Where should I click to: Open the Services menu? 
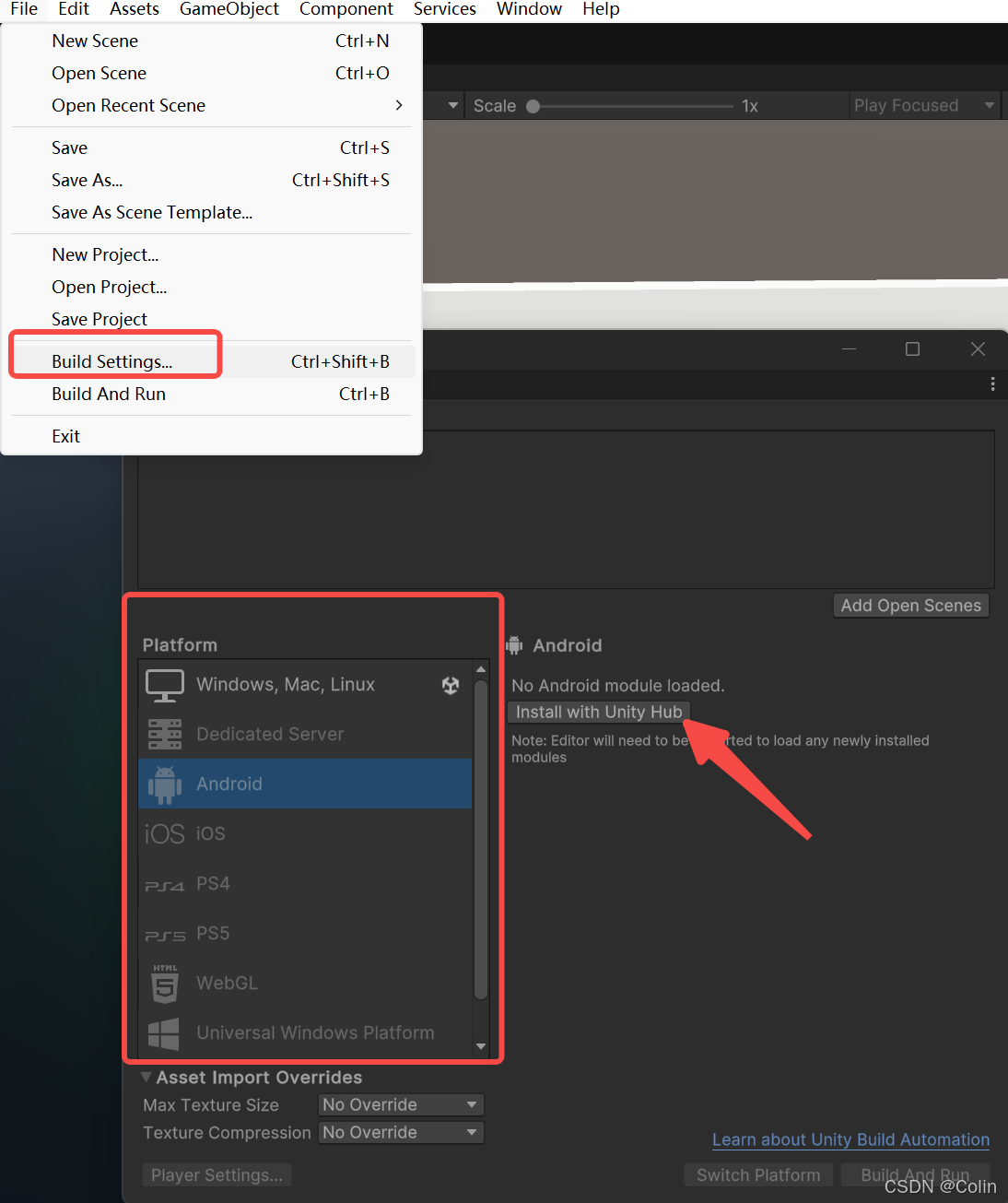point(445,9)
